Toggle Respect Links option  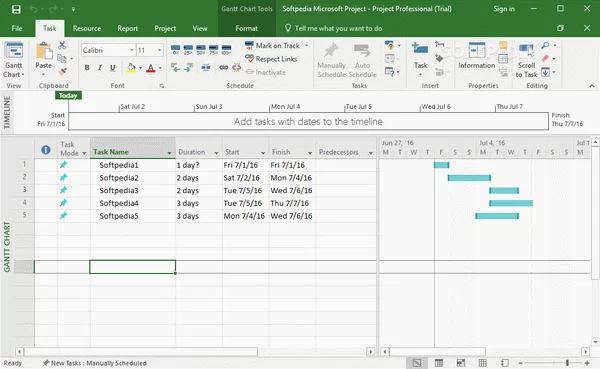click(271, 59)
